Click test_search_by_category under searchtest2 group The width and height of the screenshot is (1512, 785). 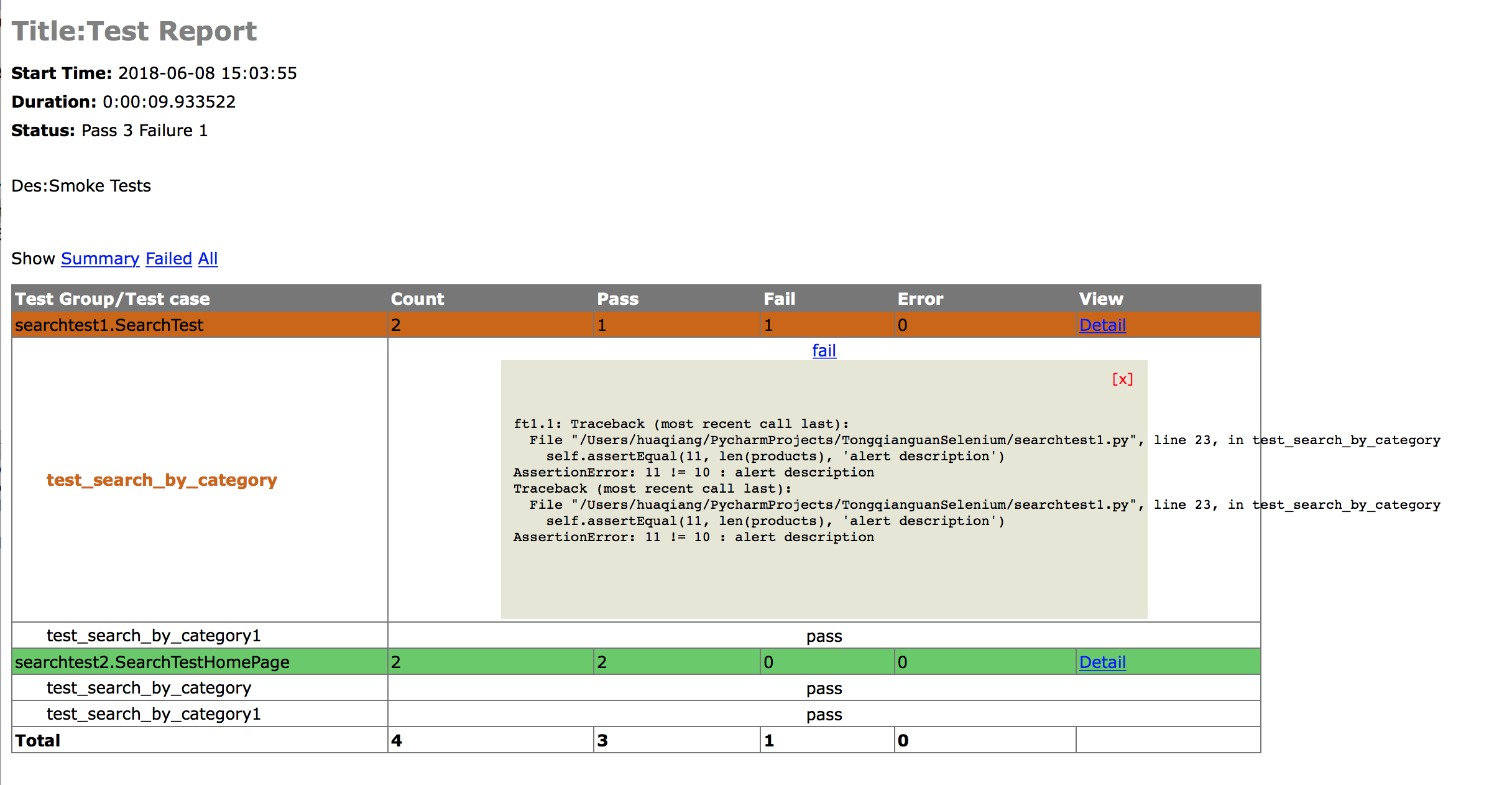149,688
